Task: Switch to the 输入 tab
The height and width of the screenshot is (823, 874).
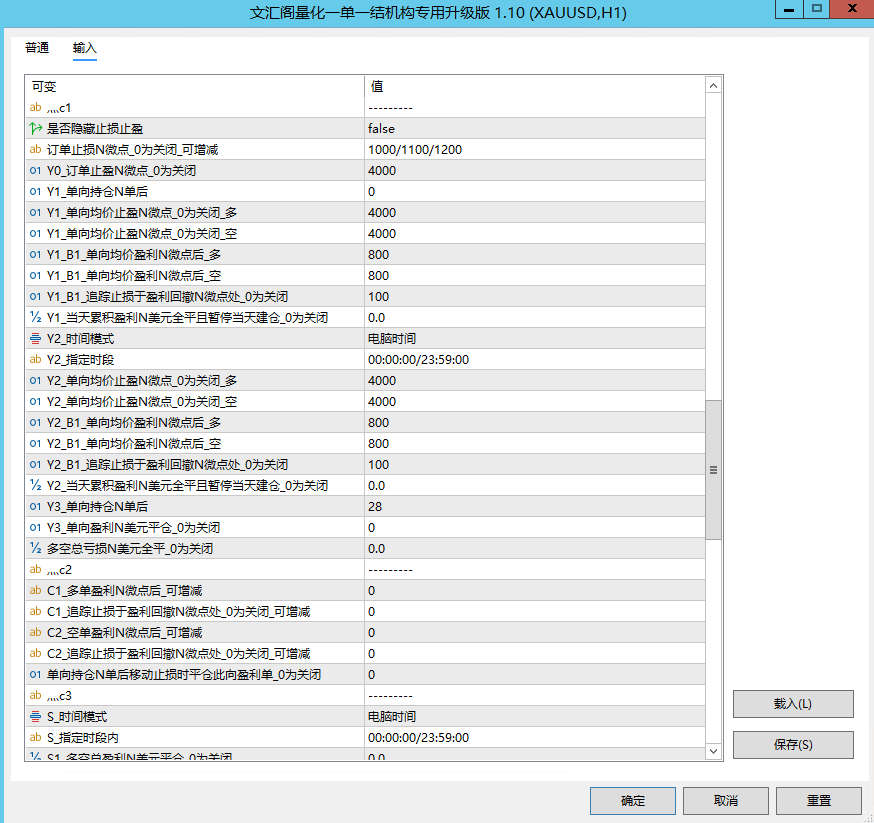Action: [x=85, y=48]
